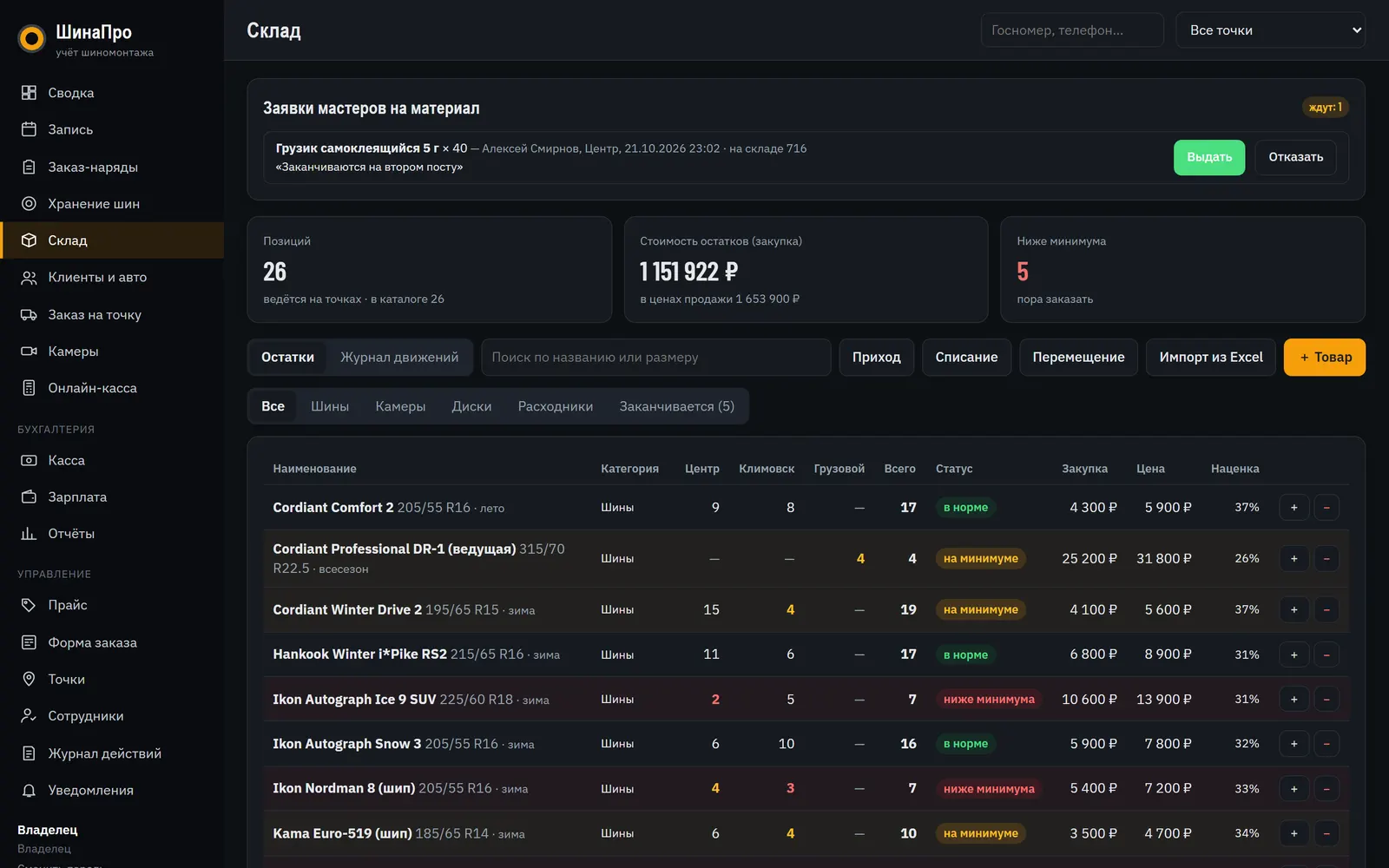Click the Выдать button
Screen dimensions: 1389x868
point(1209,157)
